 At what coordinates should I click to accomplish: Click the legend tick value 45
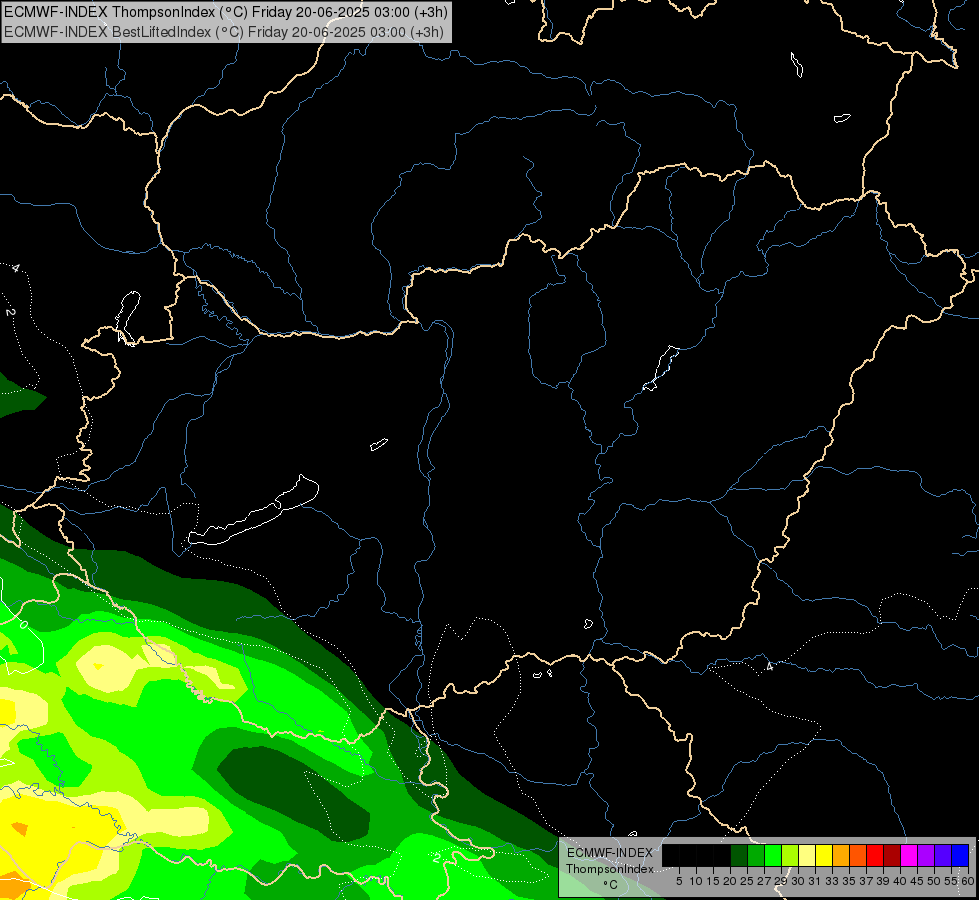point(917,881)
